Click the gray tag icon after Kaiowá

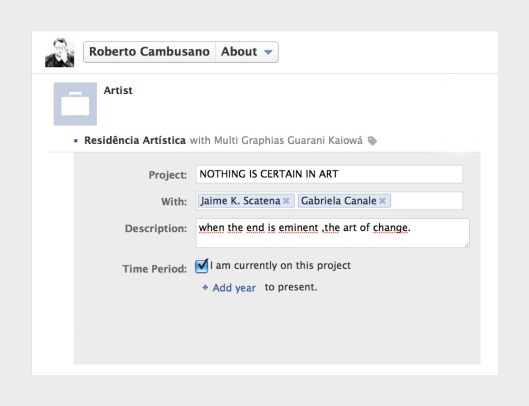tap(372, 141)
